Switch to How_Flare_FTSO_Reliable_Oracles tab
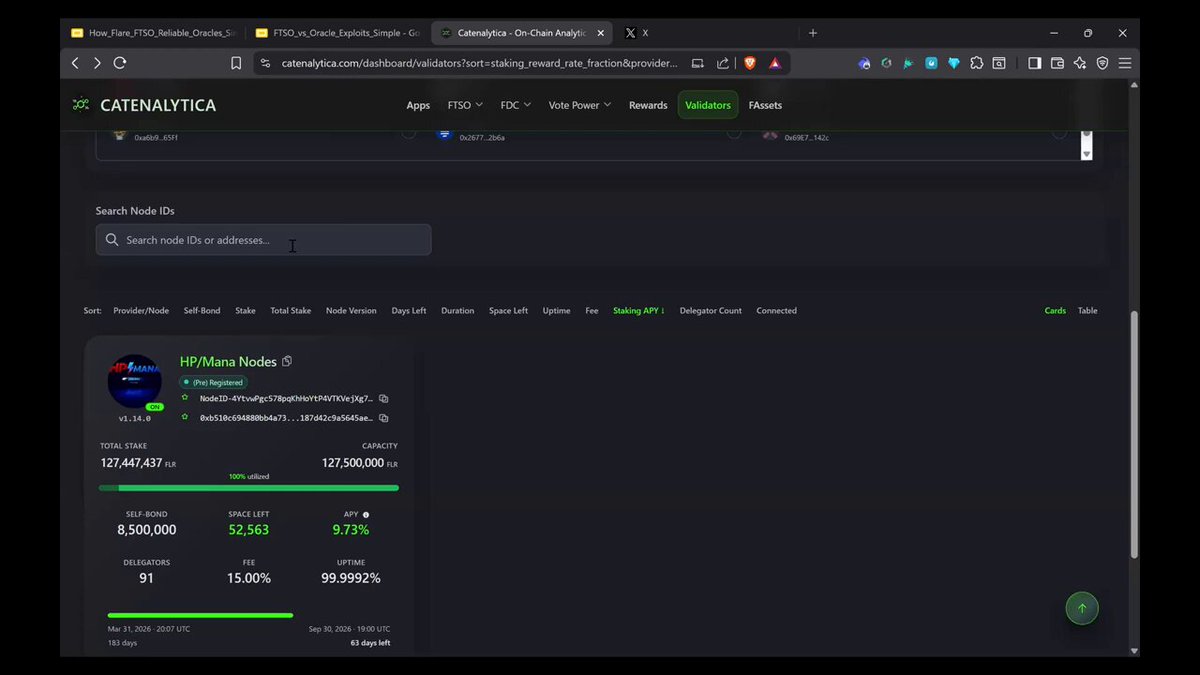Viewport: 1200px width, 675px height. pos(152,33)
